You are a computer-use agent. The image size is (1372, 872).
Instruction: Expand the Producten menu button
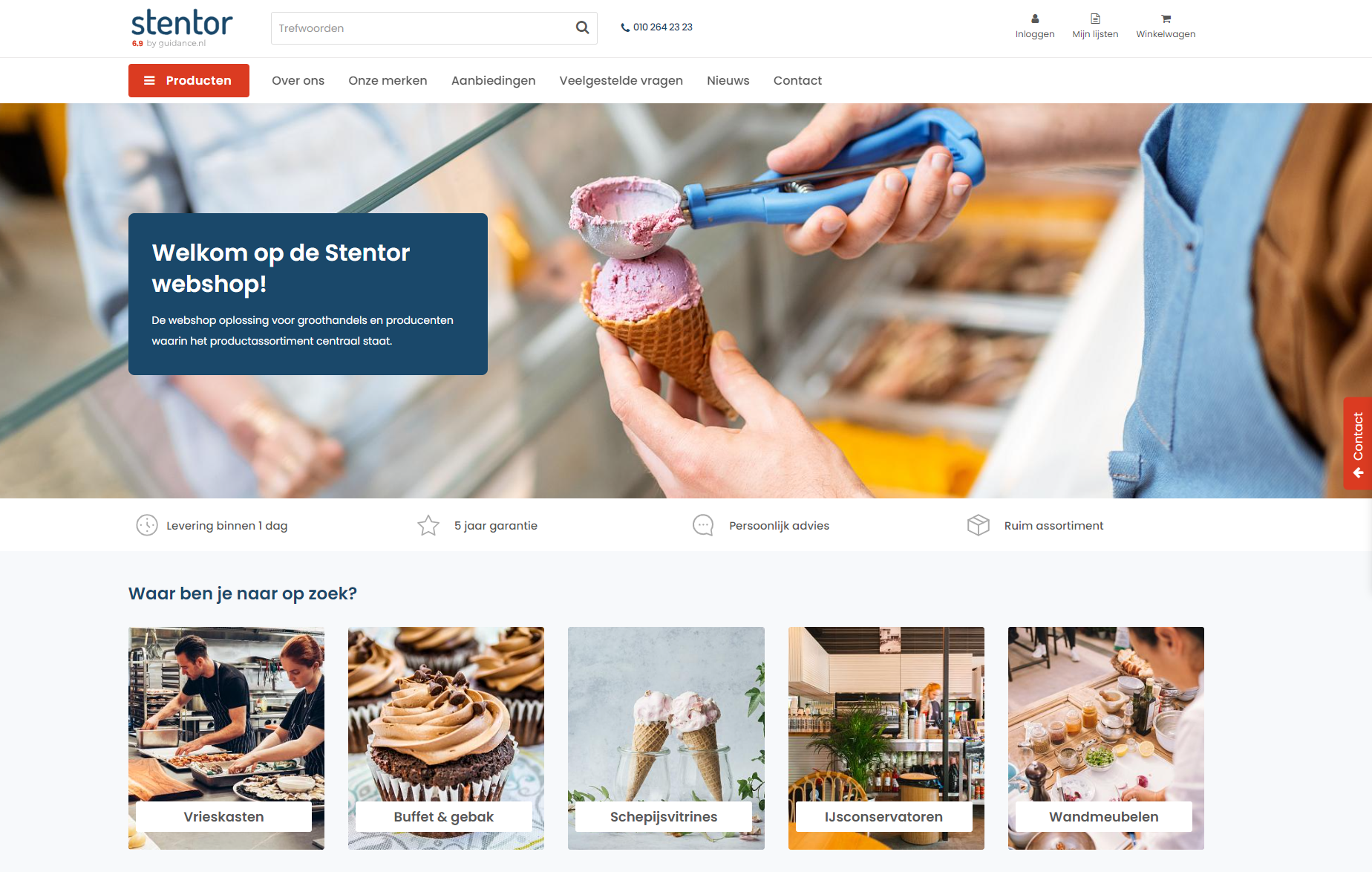coord(189,80)
